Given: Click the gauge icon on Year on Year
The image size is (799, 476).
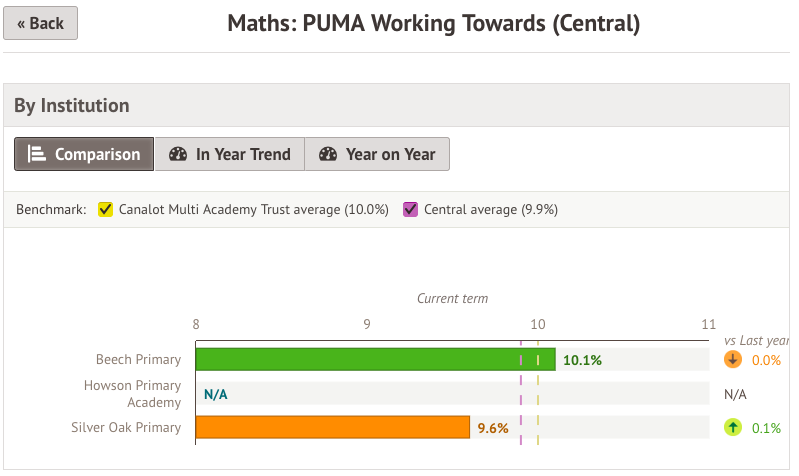Looking at the screenshot, I should coord(328,154).
